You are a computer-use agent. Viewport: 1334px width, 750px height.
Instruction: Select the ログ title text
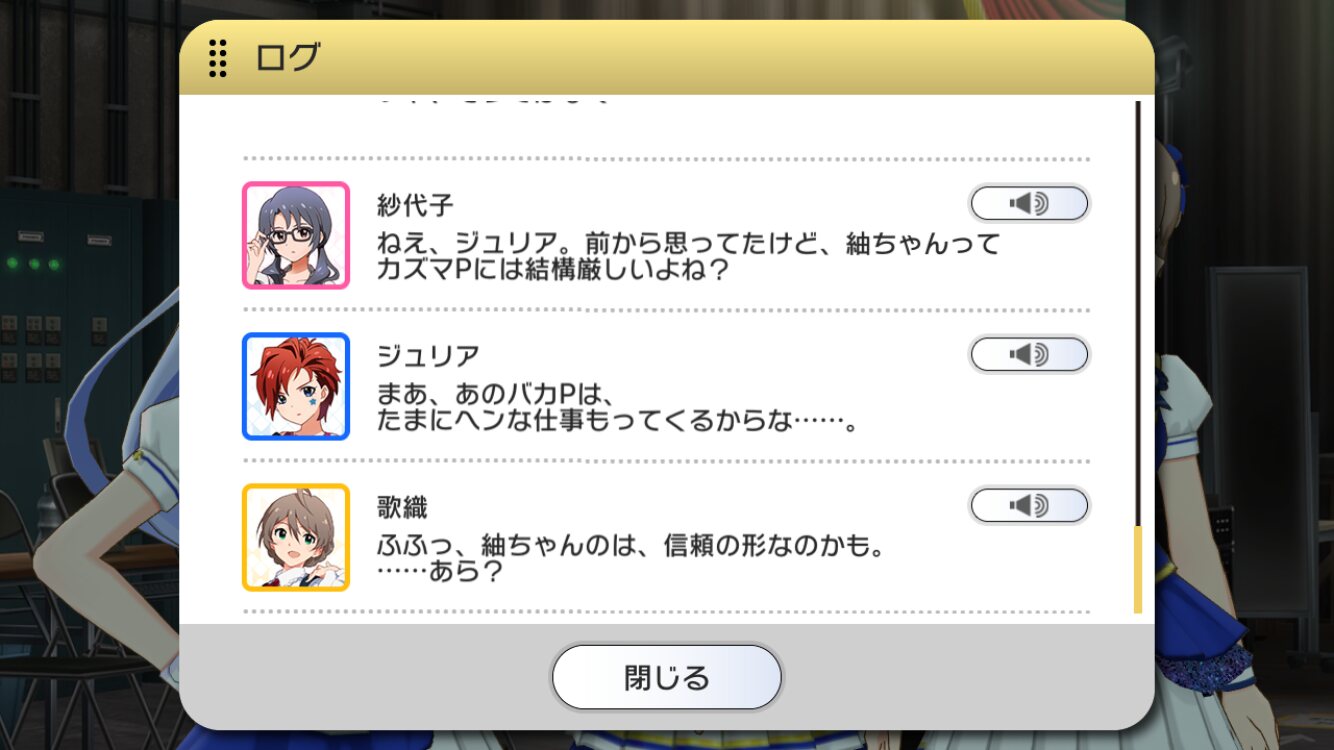coord(288,58)
